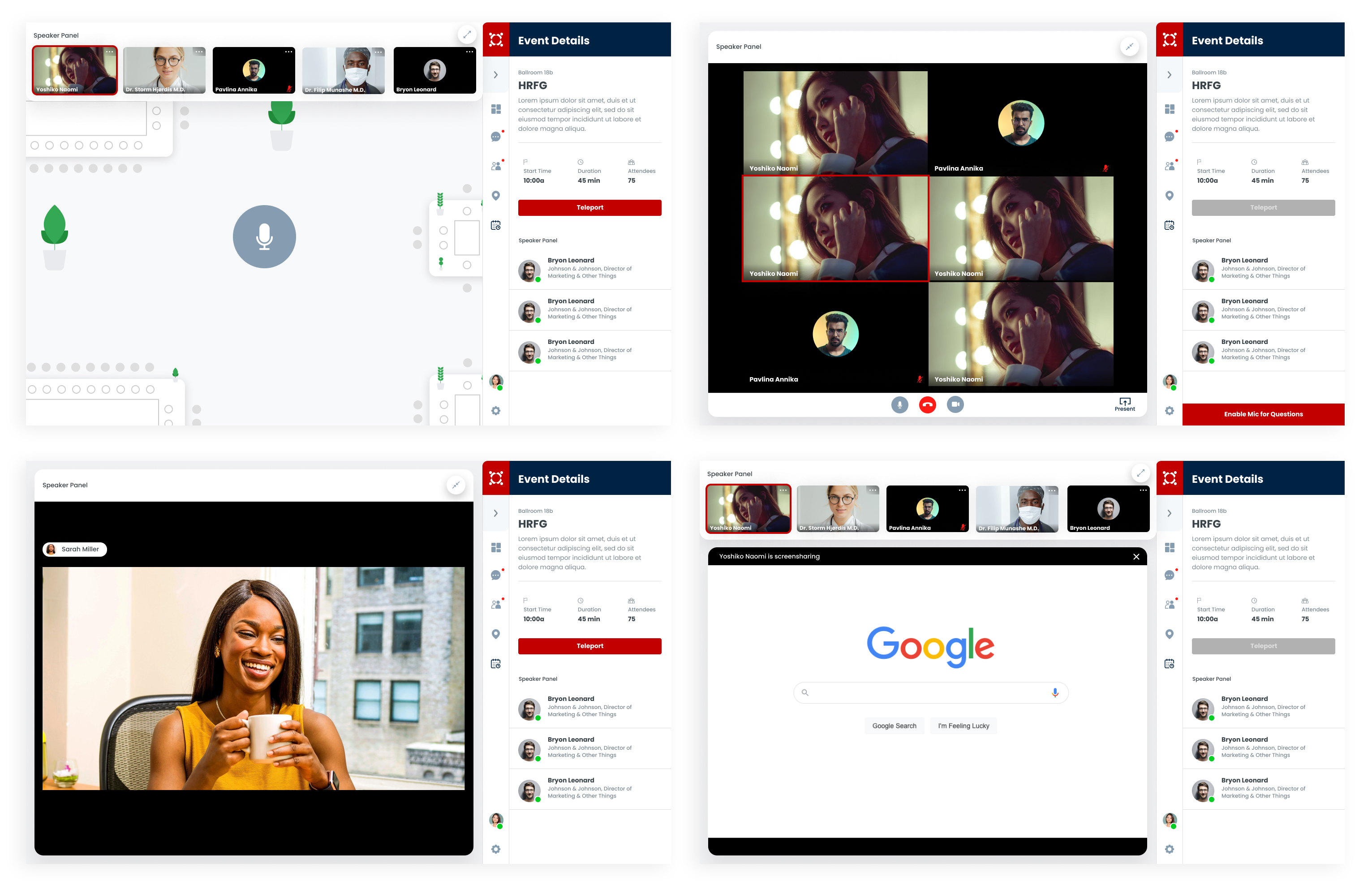The height and width of the screenshot is (885, 1372).
Task: Open chat bubble icon in bottom-left sidebar
Action: (x=496, y=575)
